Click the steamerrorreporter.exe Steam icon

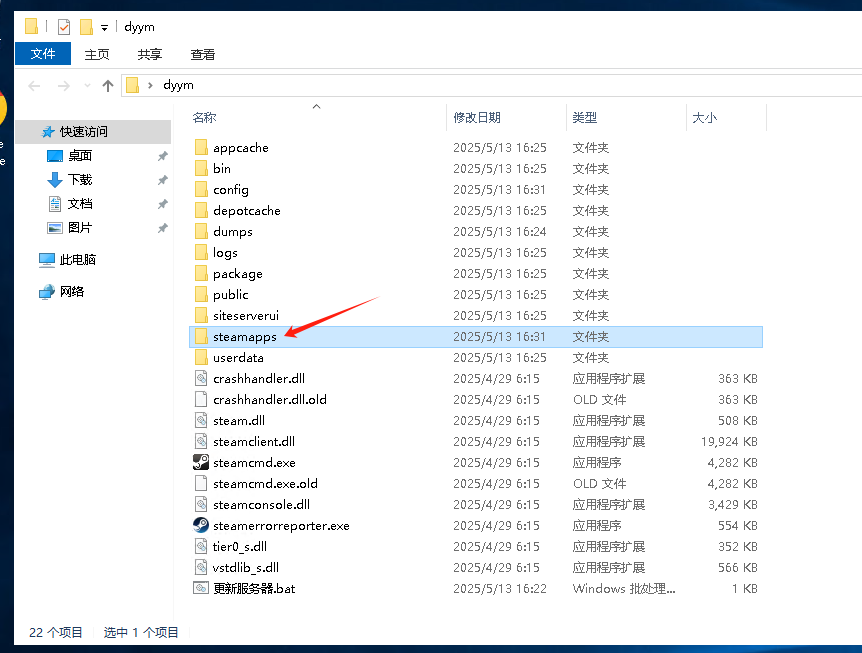coord(201,525)
